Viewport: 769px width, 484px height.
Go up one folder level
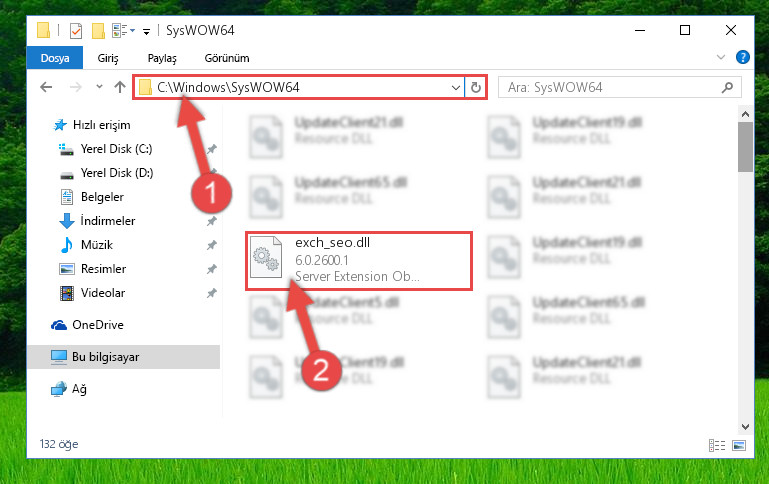pos(120,87)
